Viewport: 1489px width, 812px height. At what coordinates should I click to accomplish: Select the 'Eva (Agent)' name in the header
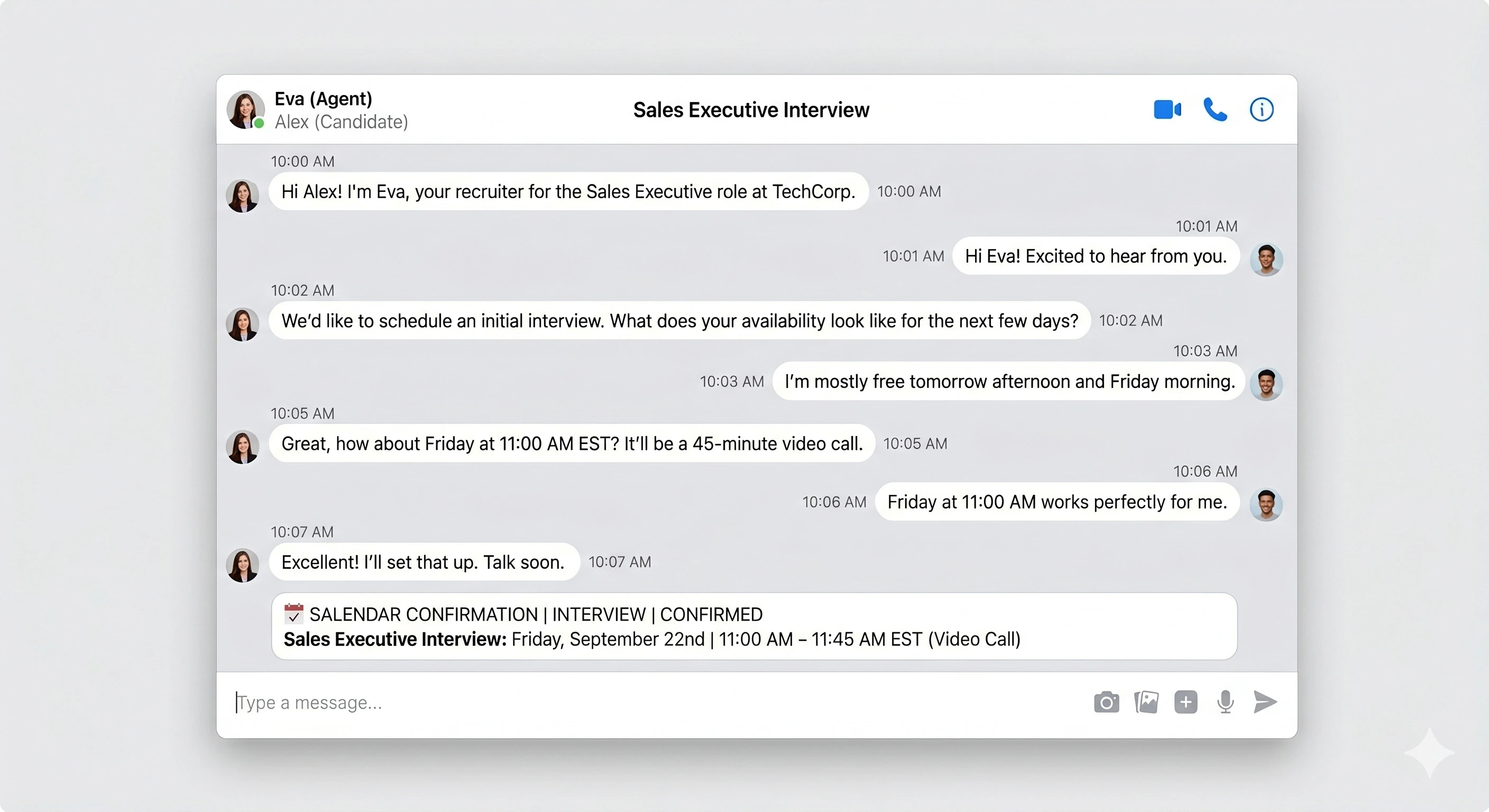pyautogui.click(x=323, y=99)
